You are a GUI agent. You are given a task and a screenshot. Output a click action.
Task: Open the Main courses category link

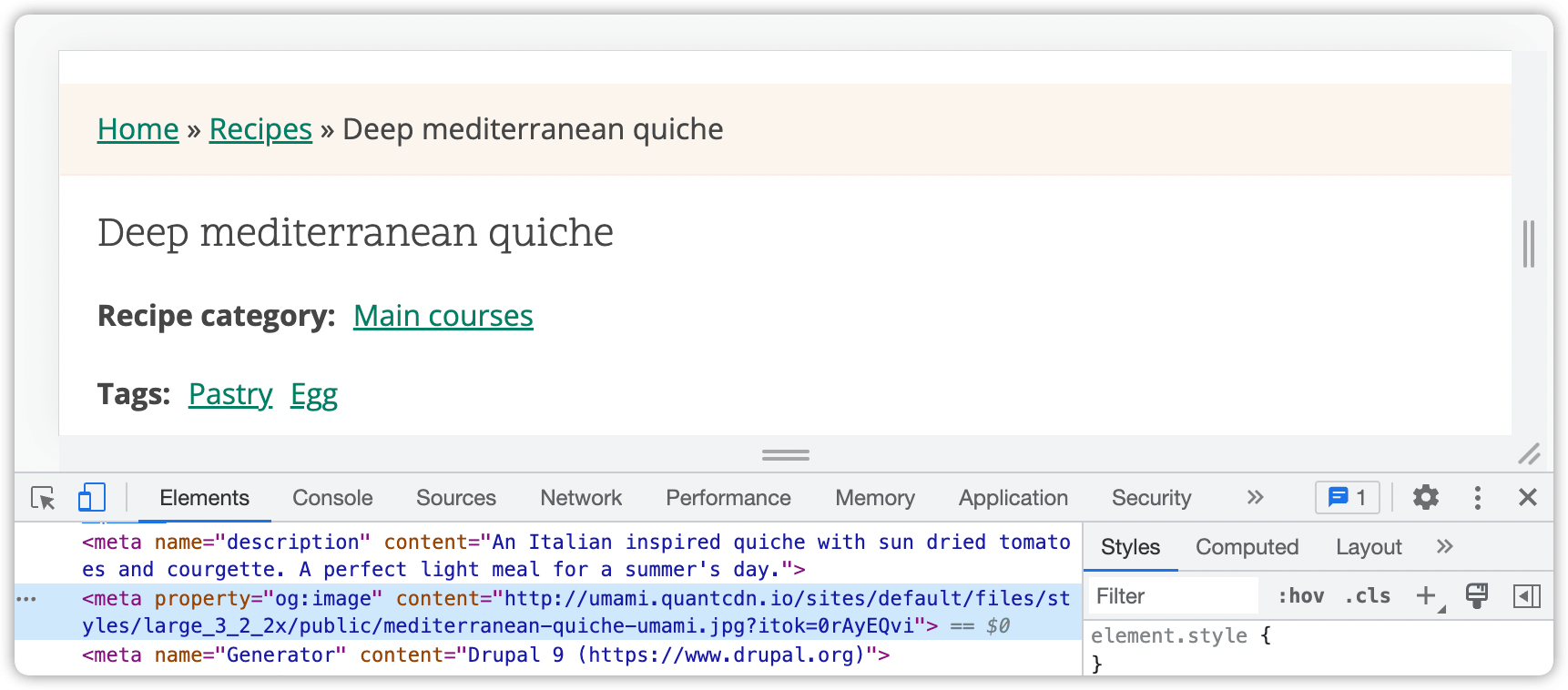coord(443,316)
